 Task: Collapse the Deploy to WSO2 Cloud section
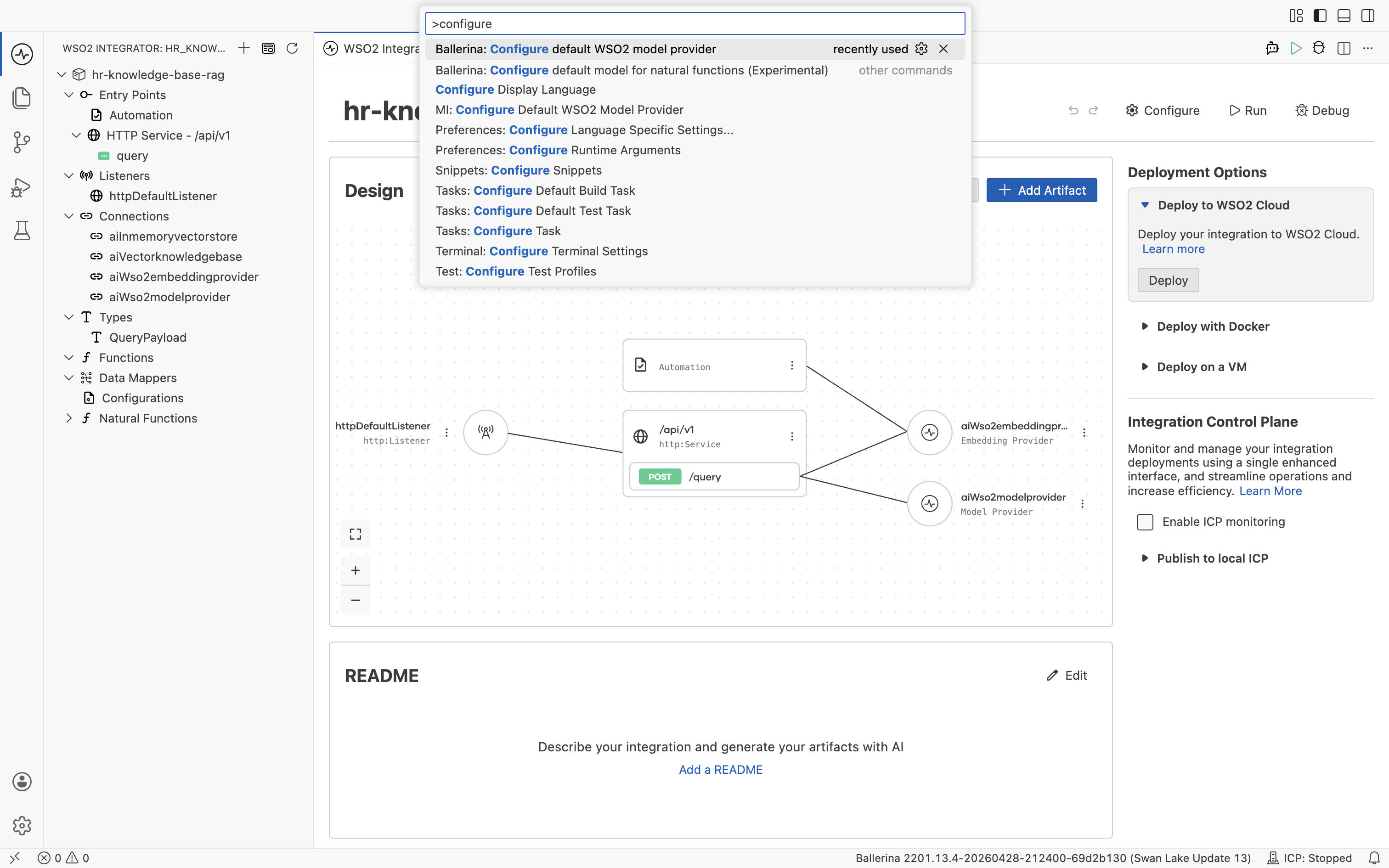(1145, 205)
